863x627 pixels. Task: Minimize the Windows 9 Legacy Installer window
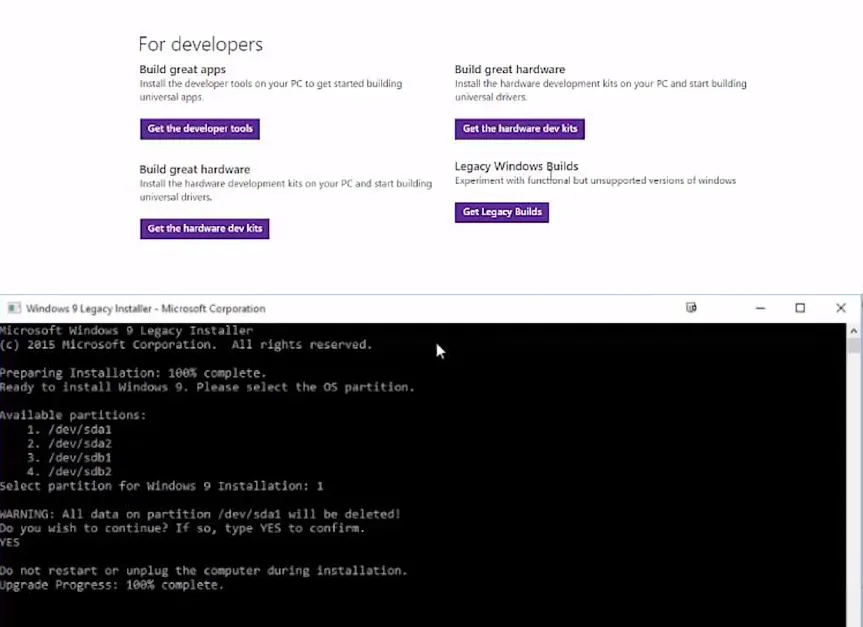pyautogui.click(x=759, y=308)
